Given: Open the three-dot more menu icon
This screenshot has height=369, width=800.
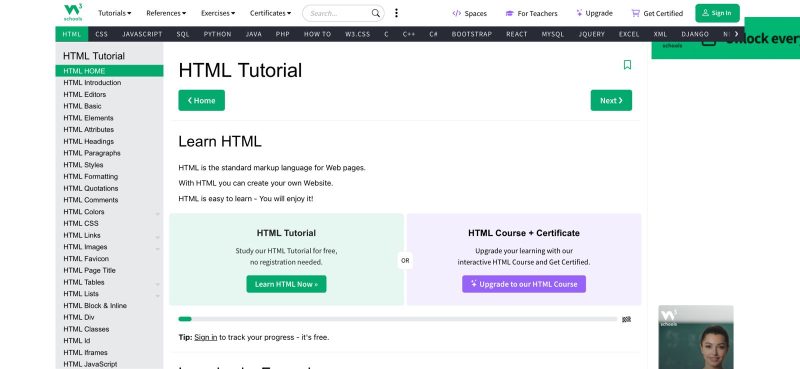Looking at the screenshot, I should [x=396, y=13].
